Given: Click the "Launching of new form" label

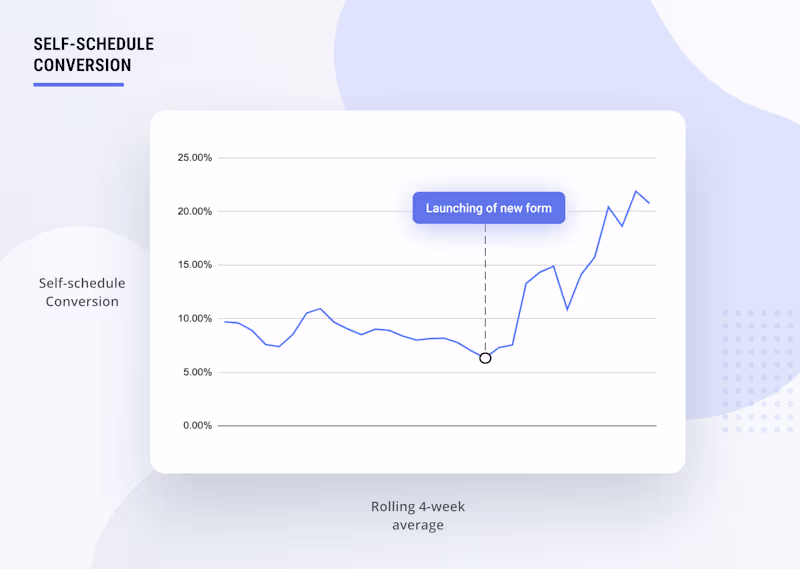Looking at the screenshot, I should 489,208.
